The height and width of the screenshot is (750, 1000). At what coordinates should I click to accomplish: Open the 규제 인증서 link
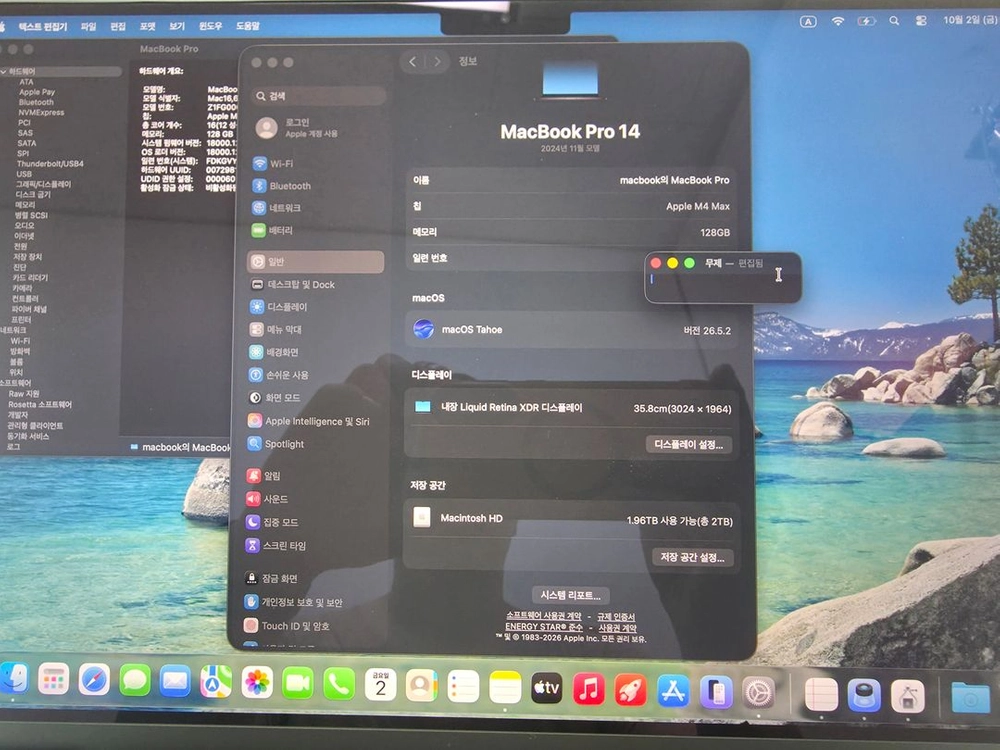click(x=615, y=617)
